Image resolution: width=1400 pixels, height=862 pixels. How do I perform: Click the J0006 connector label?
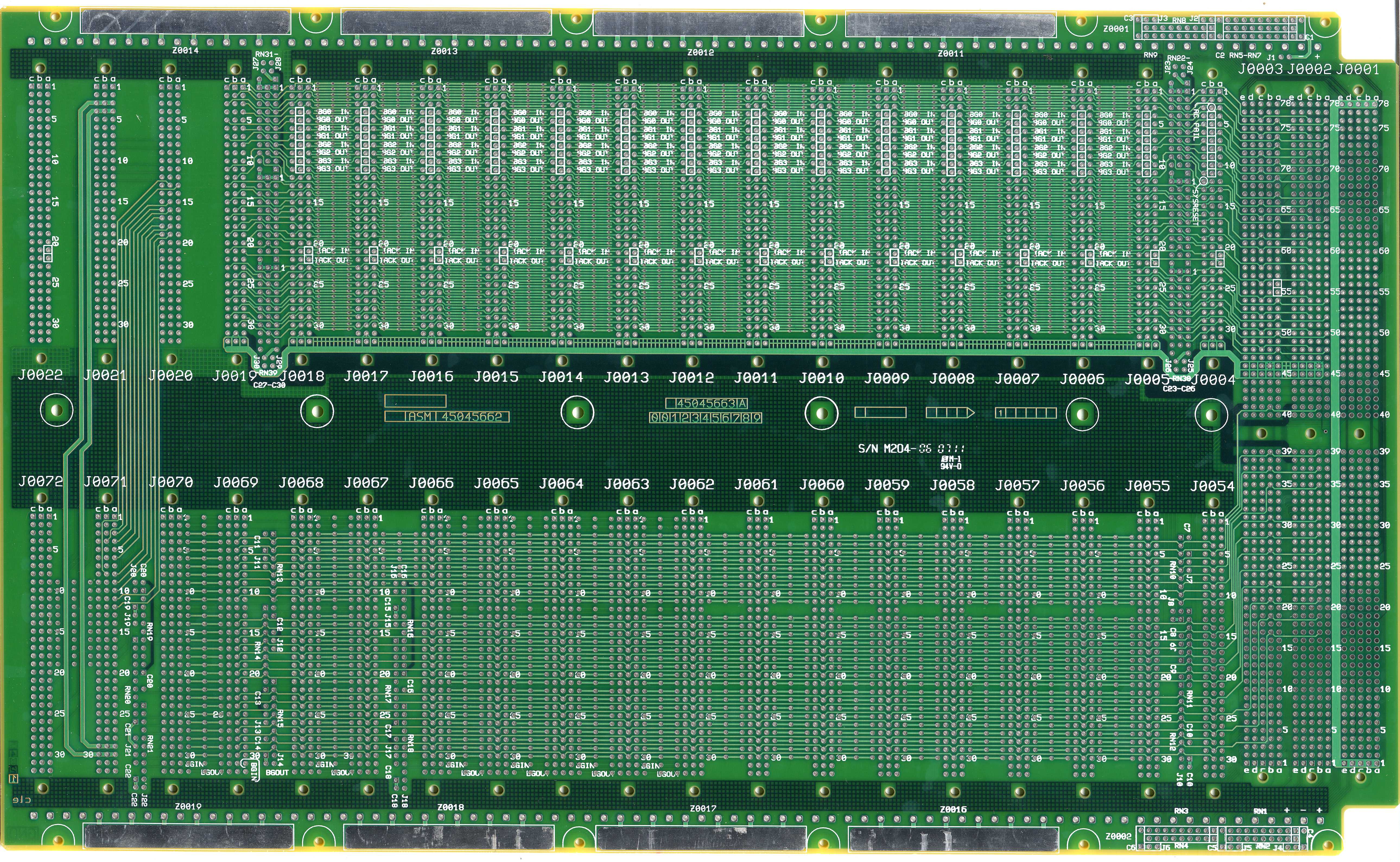[1082, 379]
